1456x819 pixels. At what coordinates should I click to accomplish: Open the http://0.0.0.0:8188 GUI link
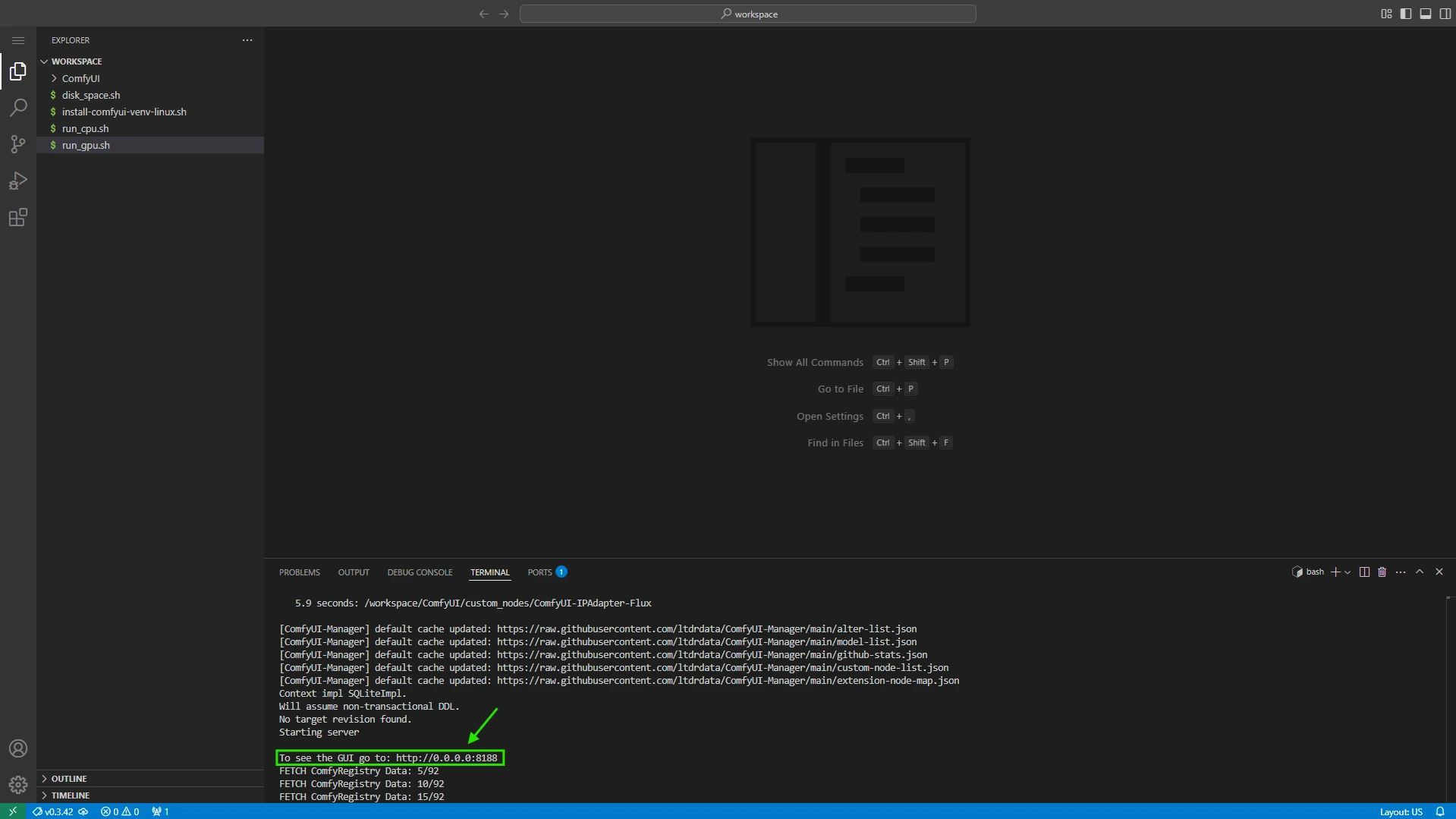click(x=447, y=758)
